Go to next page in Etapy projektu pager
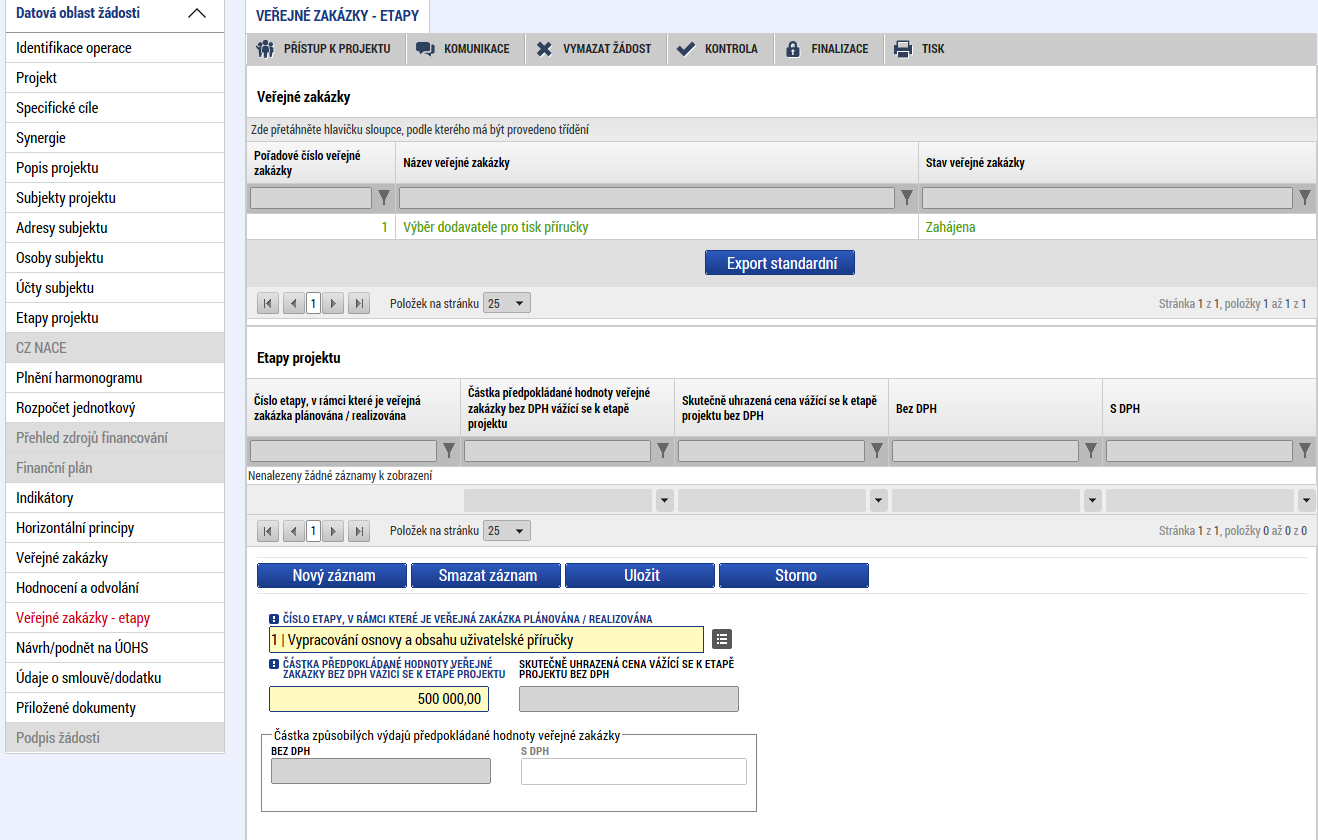The image size is (1318, 840). [333, 531]
